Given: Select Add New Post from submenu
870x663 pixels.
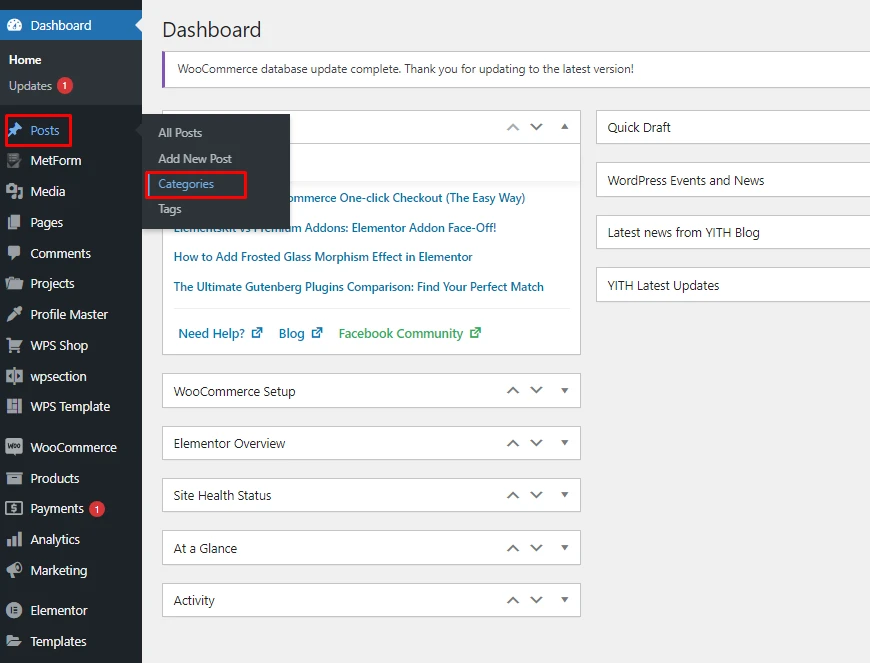Looking at the screenshot, I should 195,158.
